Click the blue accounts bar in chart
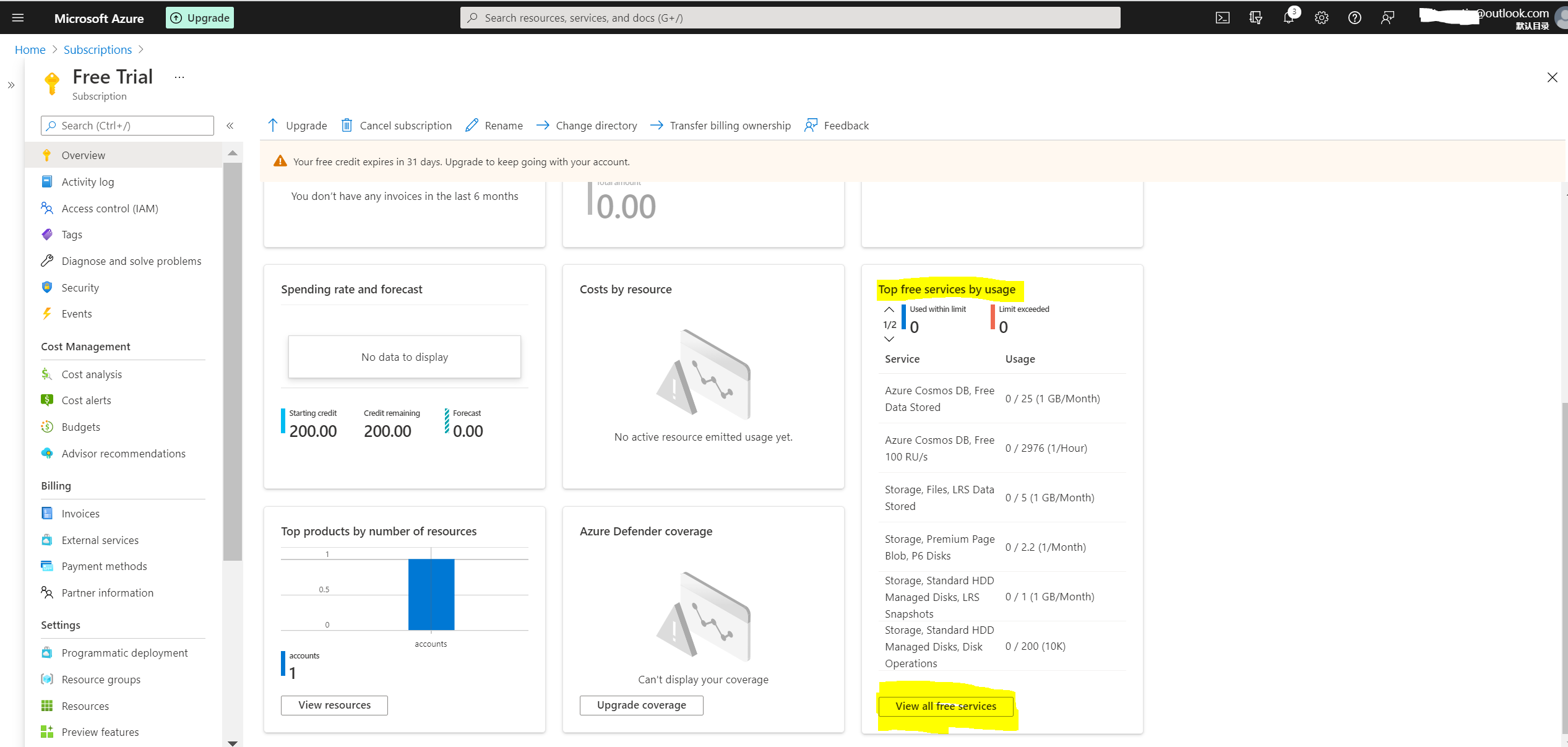 (431, 595)
